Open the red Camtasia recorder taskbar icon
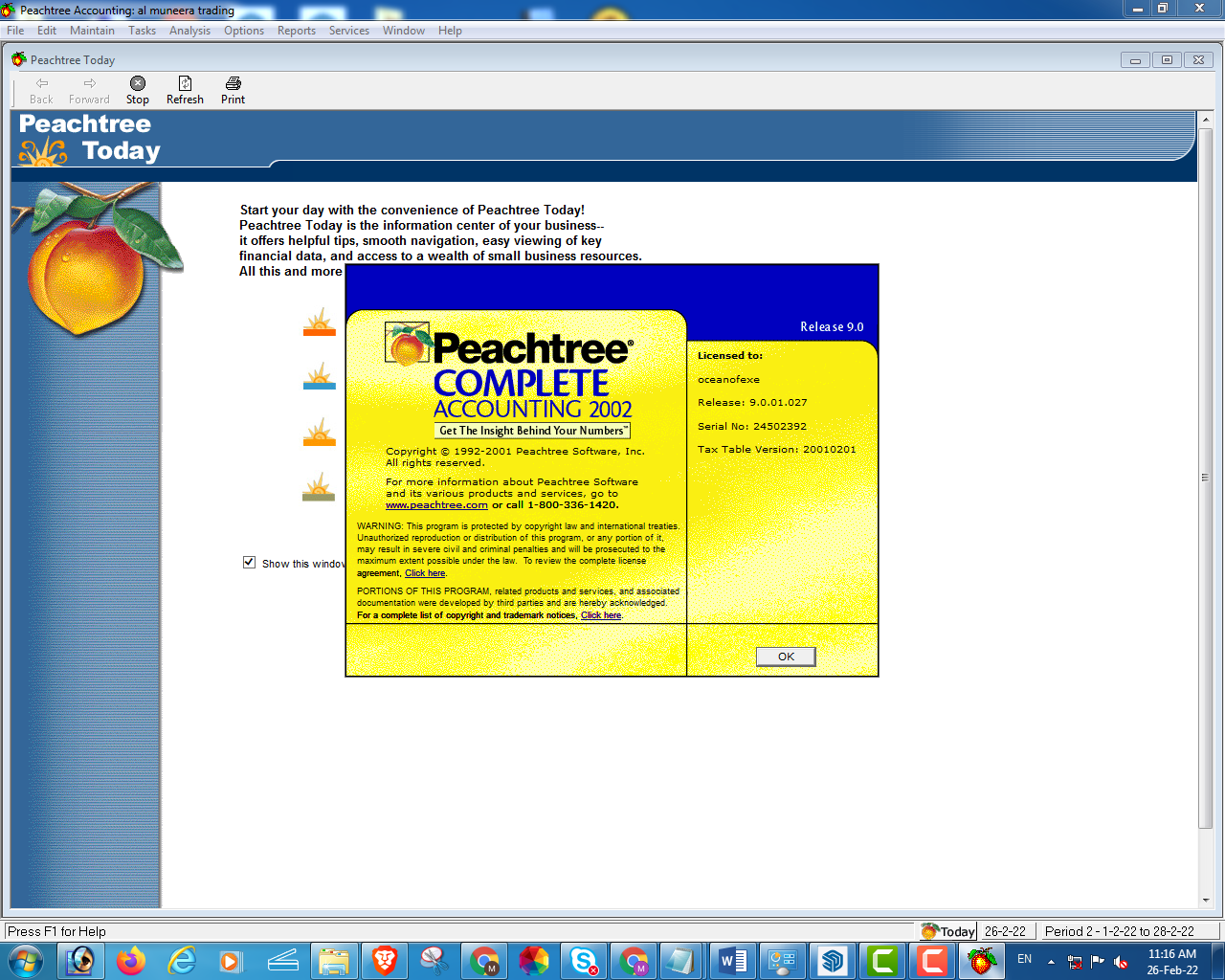Viewport: 1225px width, 980px height. tap(932, 961)
